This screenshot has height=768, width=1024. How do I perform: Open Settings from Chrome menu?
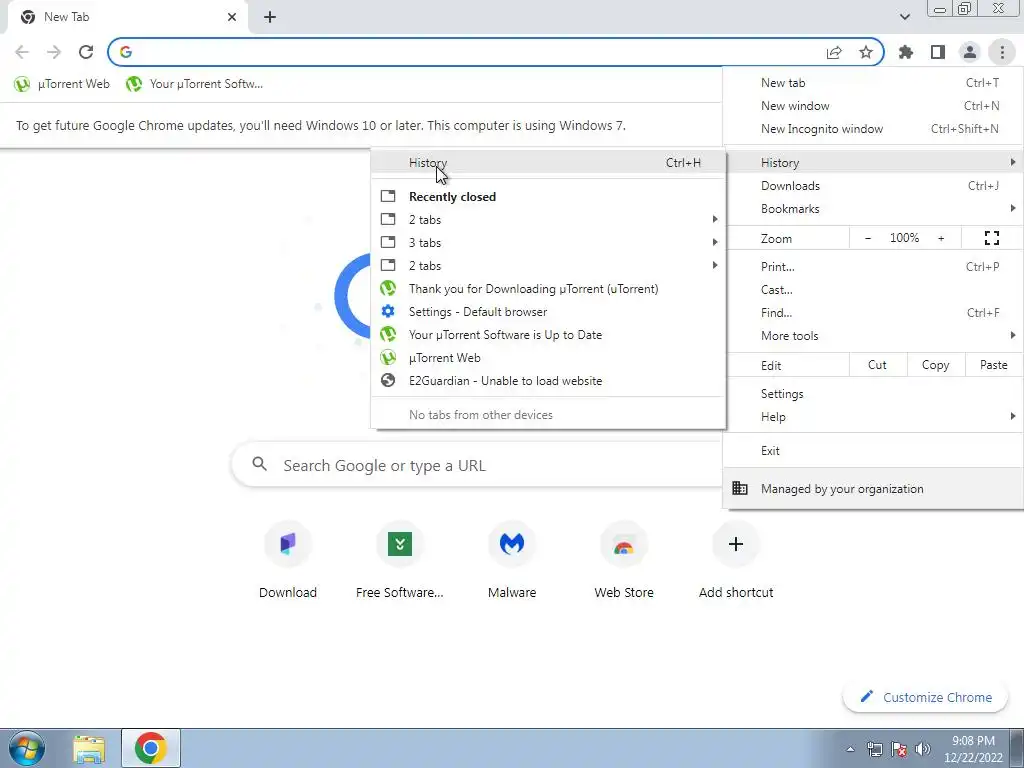[873, 394]
